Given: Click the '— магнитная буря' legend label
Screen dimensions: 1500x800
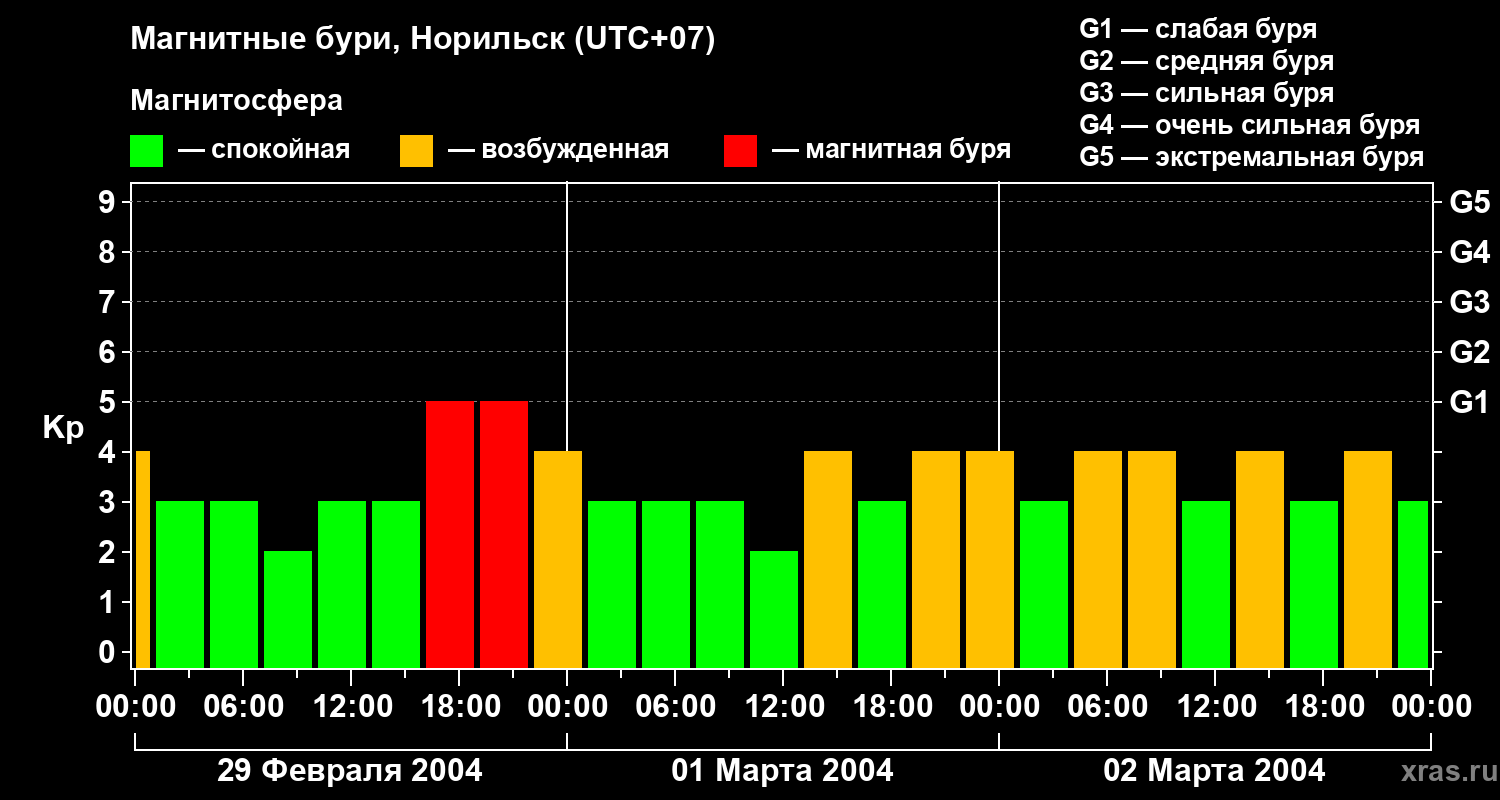Looking at the screenshot, I should pos(891,150).
